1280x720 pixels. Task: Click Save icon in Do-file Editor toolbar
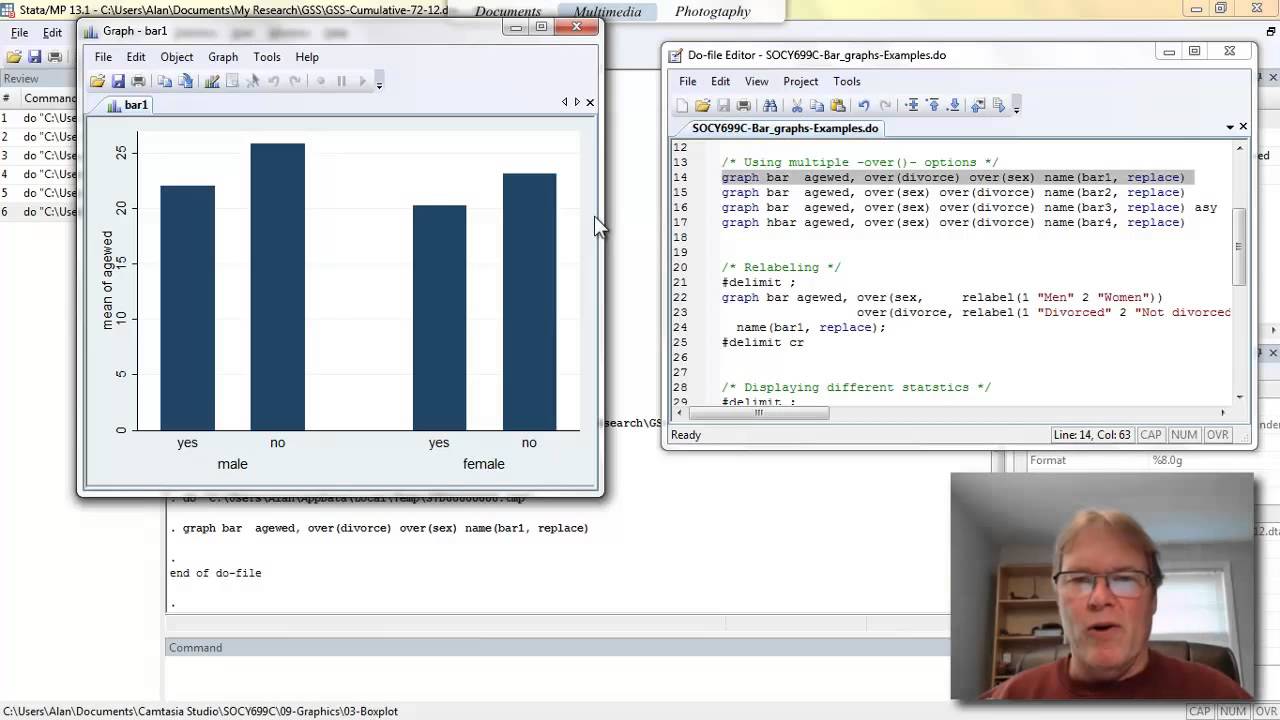pos(723,105)
